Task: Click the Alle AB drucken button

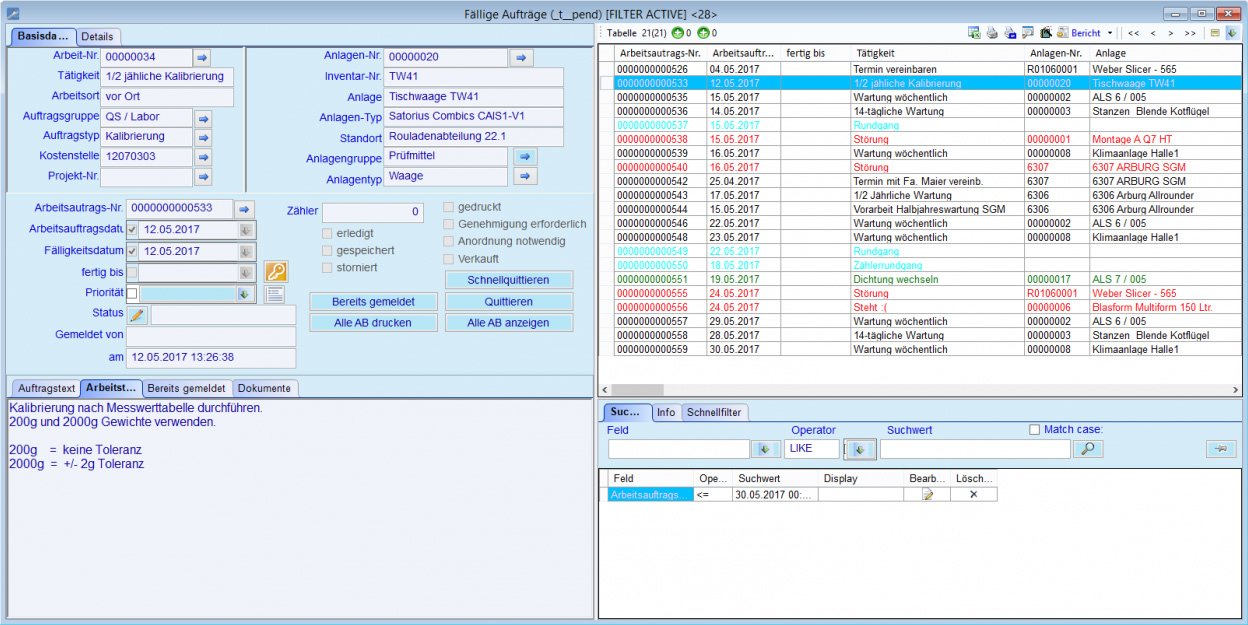Action: pyautogui.click(x=373, y=323)
